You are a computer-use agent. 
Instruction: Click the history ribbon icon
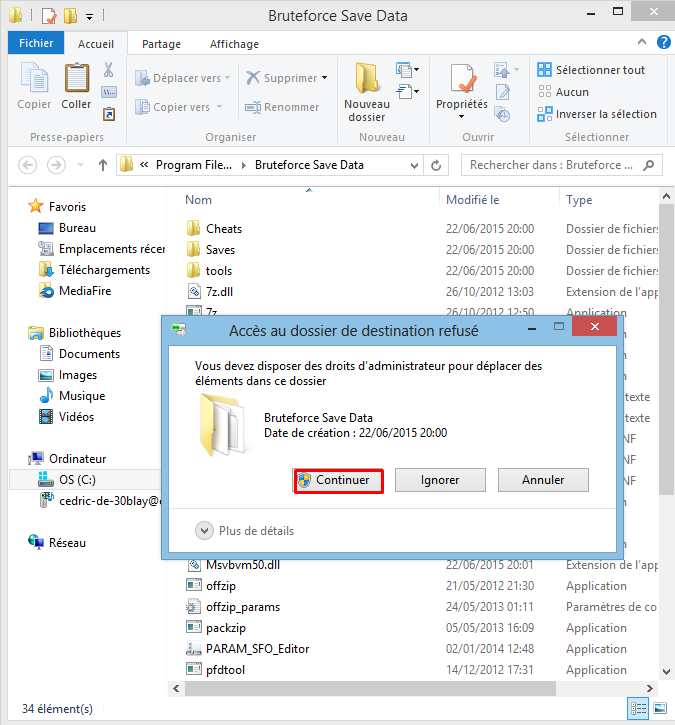(502, 114)
